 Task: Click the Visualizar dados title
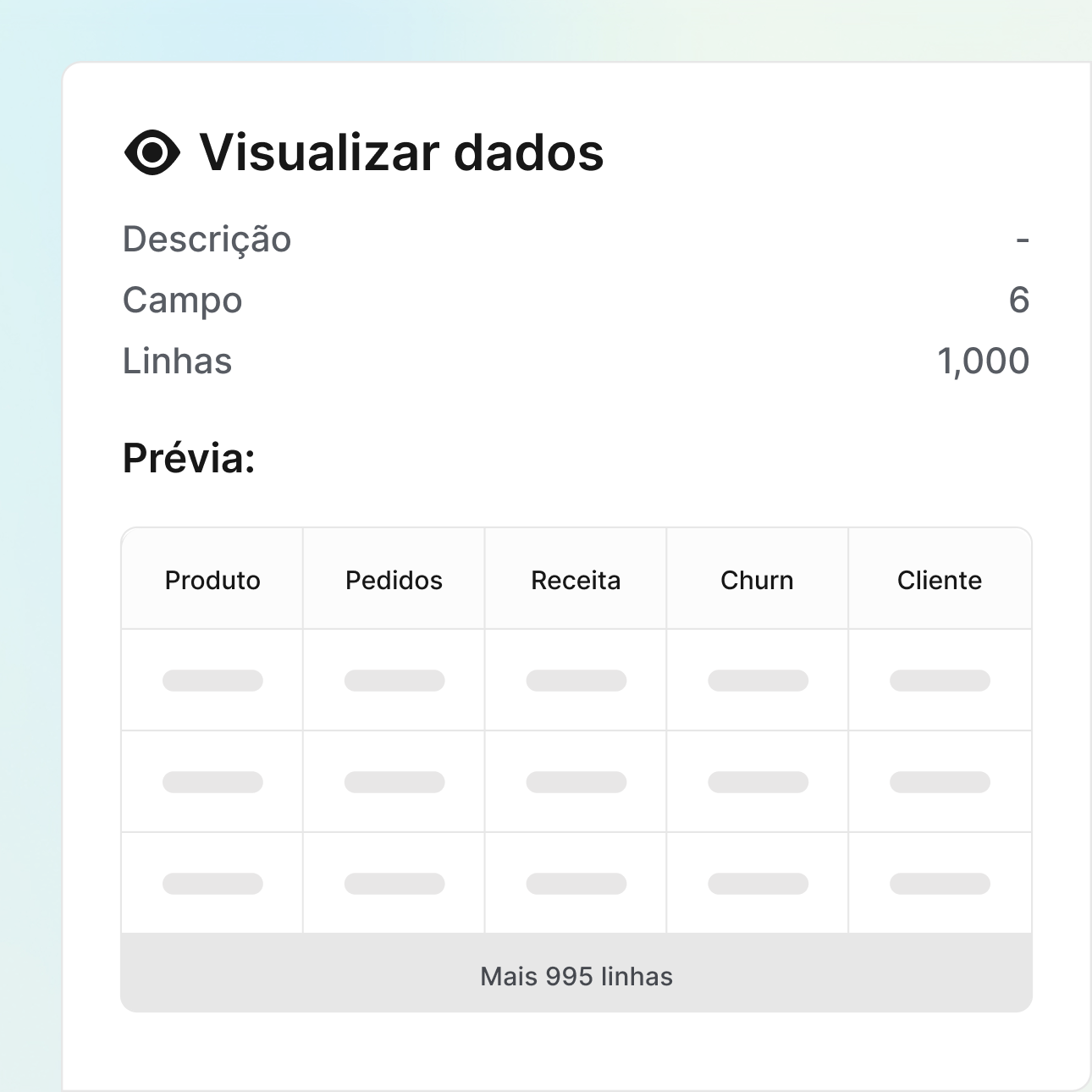click(401, 153)
